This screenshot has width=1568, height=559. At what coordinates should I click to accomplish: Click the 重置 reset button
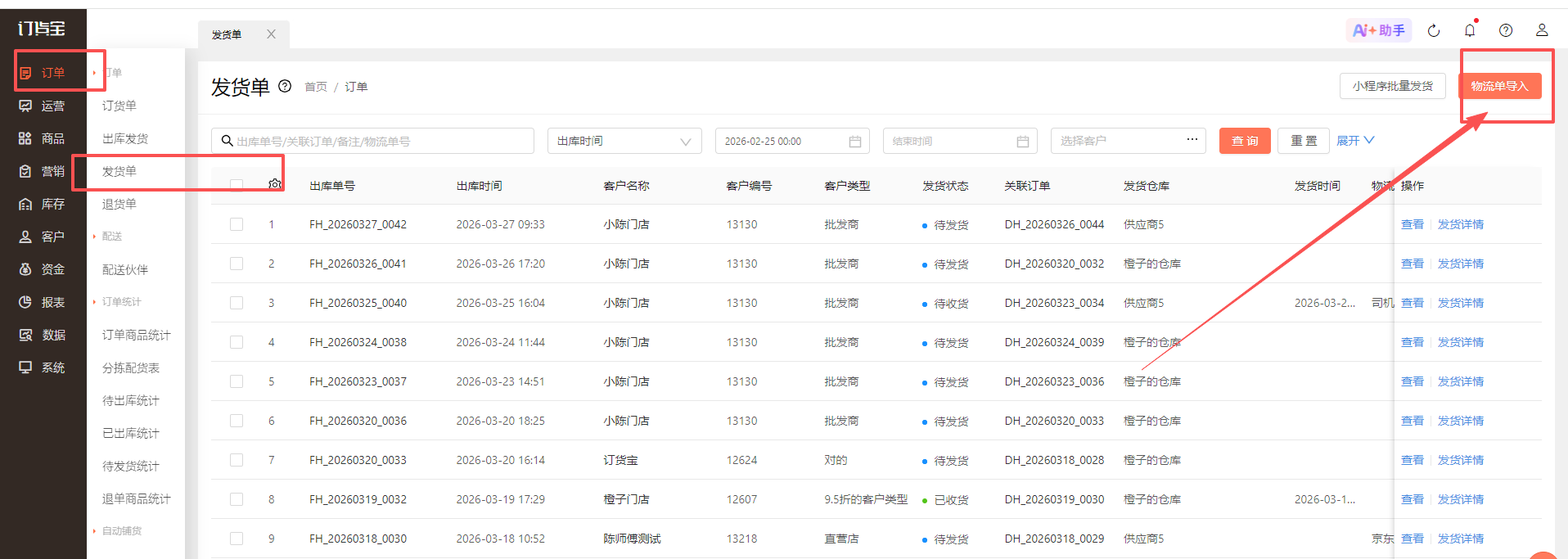[1304, 141]
